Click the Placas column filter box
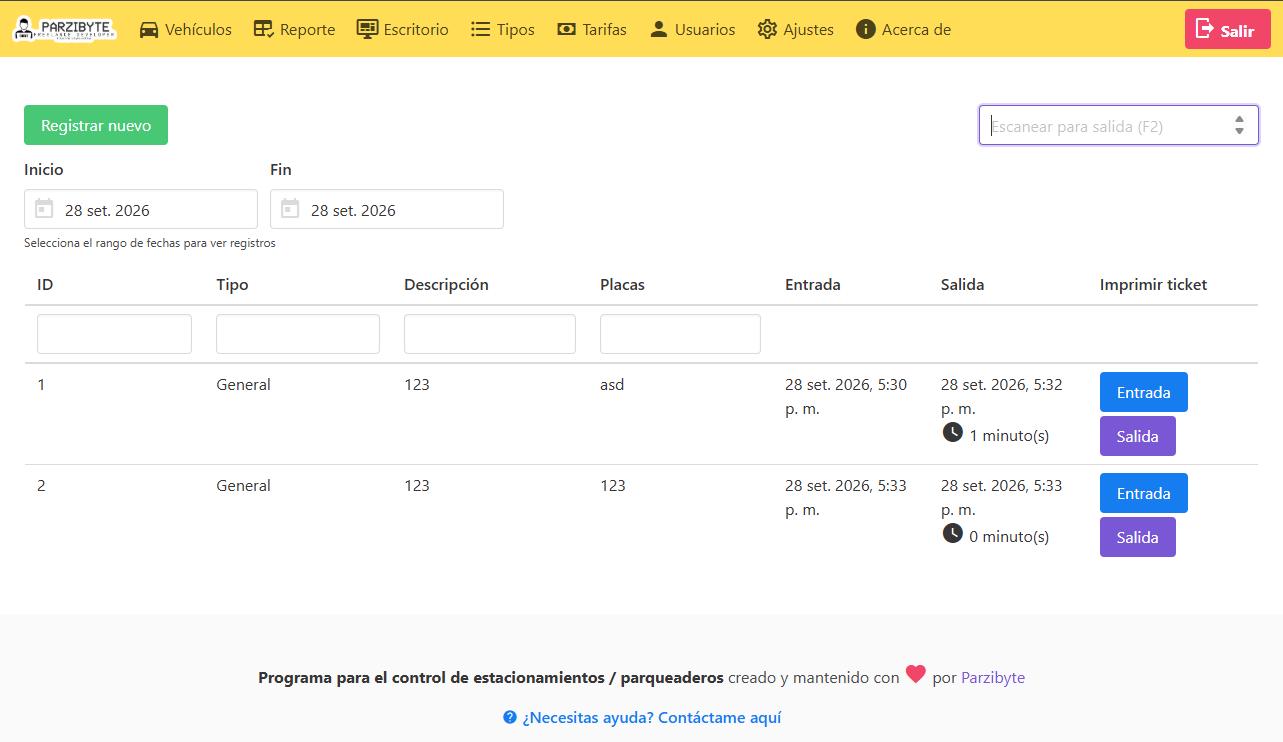Screen dimensions: 1283x742 (680, 334)
